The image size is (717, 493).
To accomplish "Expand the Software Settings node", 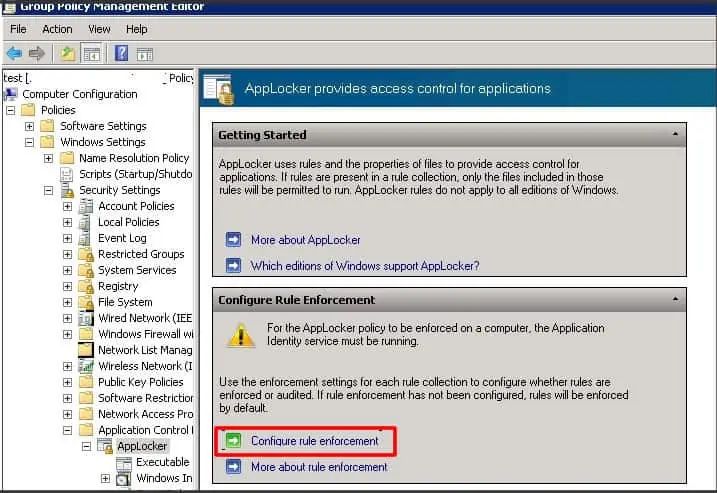I will [29, 126].
